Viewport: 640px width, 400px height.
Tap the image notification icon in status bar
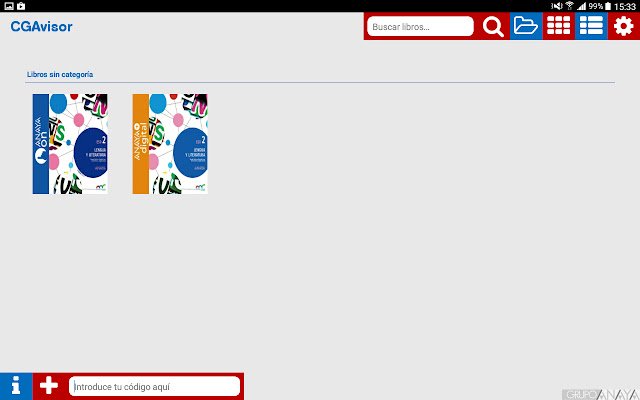pos(9,6)
